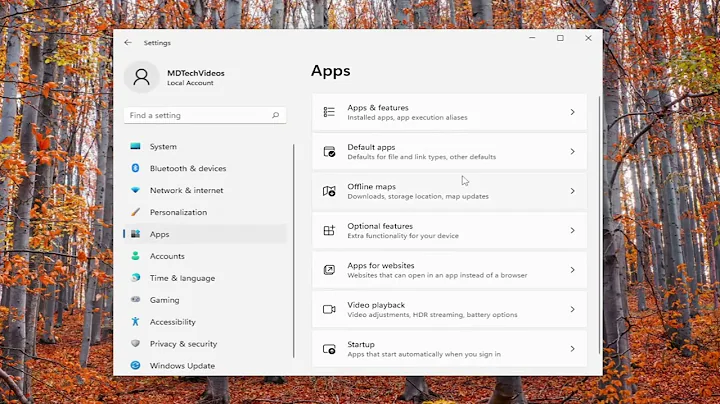Image resolution: width=720 pixels, height=404 pixels.
Task: Click the Accessibility figure icon
Action: pyautogui.click(x=135, y=321)
